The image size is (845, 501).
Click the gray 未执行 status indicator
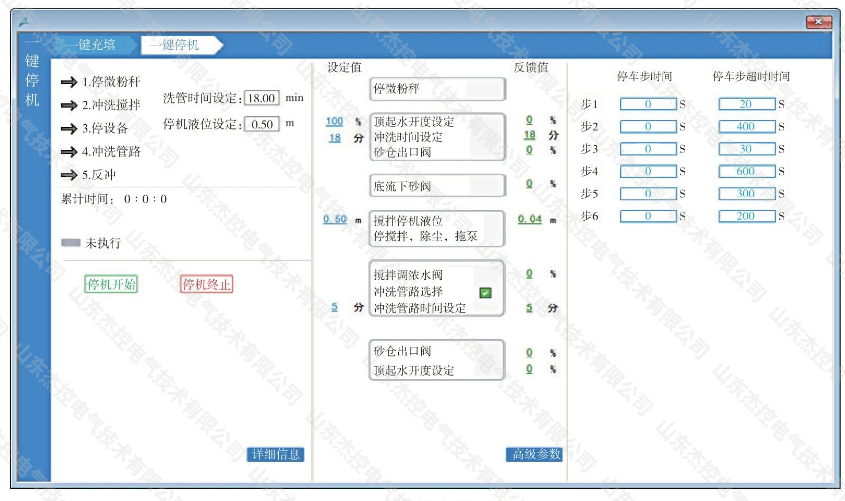tap(70, 243)
